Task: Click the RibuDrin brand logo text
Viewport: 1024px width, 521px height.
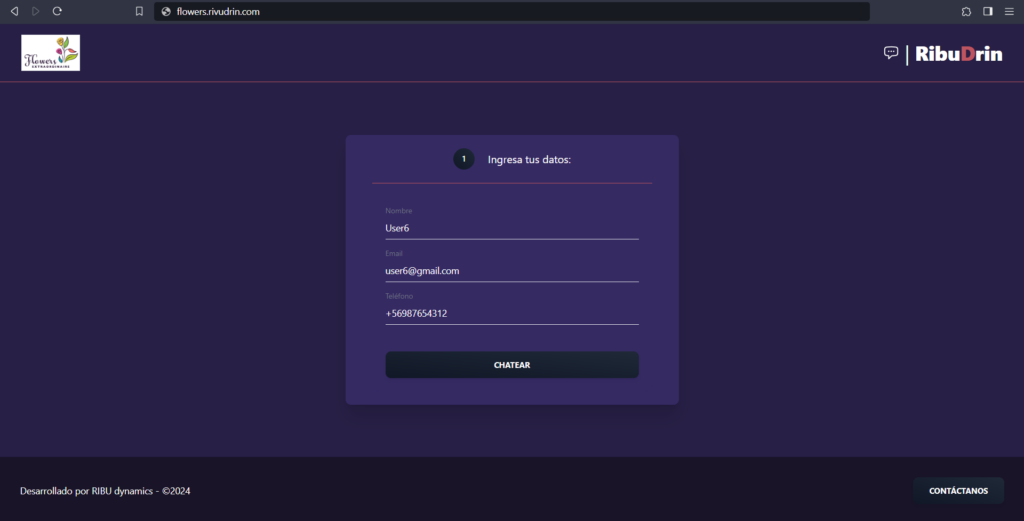Action: click(x=958, y=54)
